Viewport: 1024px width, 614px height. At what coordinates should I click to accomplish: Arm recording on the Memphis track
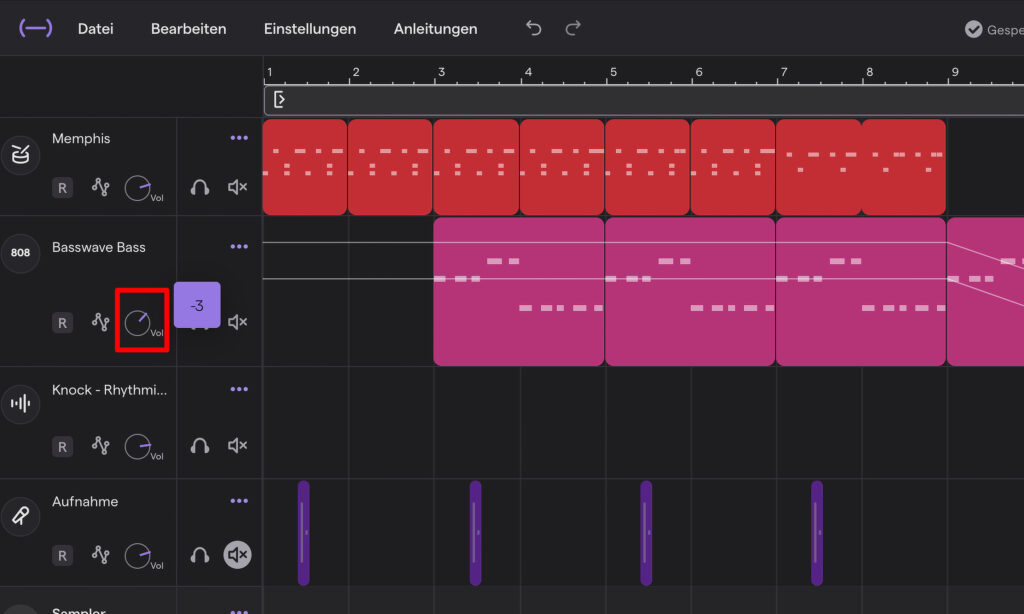point(62,188)
